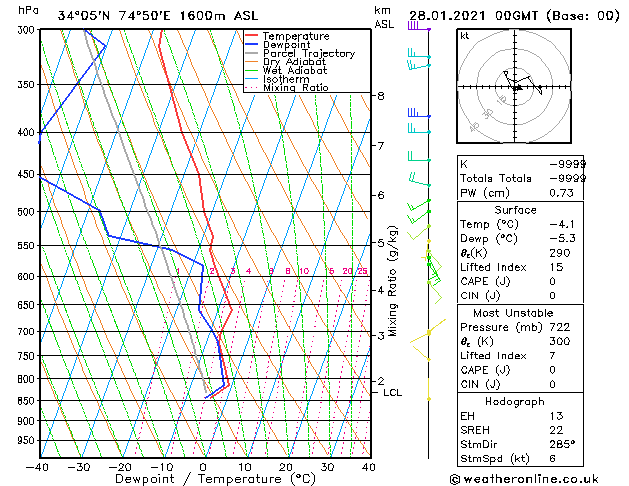Click the red Temperature legend line
This screenshot has height=486, width=629.
pos(252,36)
